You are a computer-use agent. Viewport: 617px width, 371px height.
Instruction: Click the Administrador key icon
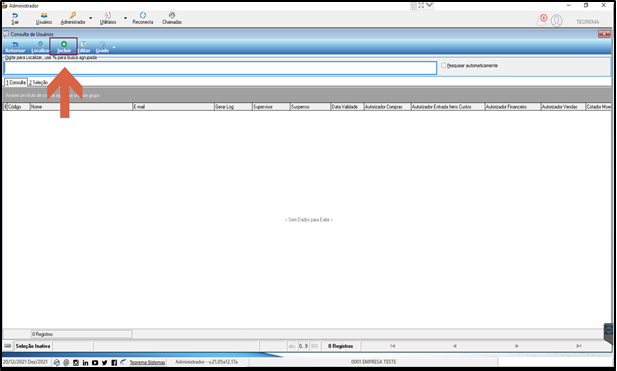[73, 15]
